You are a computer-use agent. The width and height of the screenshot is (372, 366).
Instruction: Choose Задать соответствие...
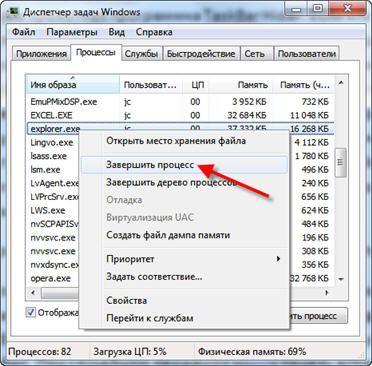coord(184,277)
